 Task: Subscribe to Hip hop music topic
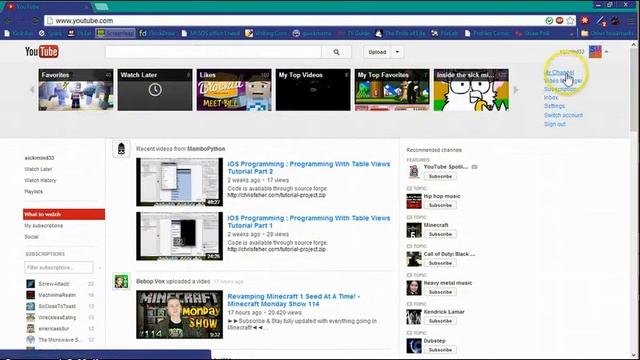(440, 205)
